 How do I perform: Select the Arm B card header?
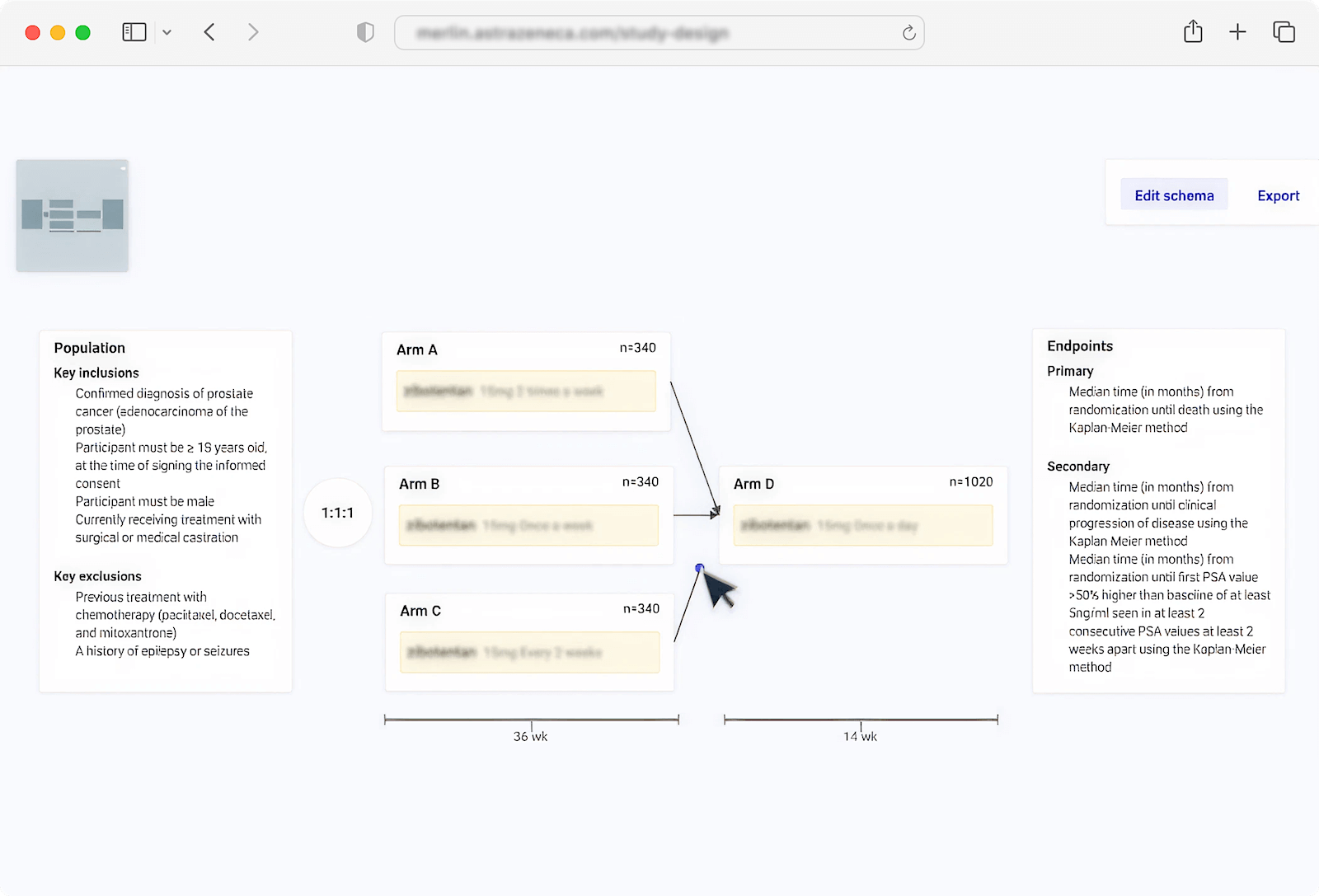pyautogui.click(x=528, y=483)
